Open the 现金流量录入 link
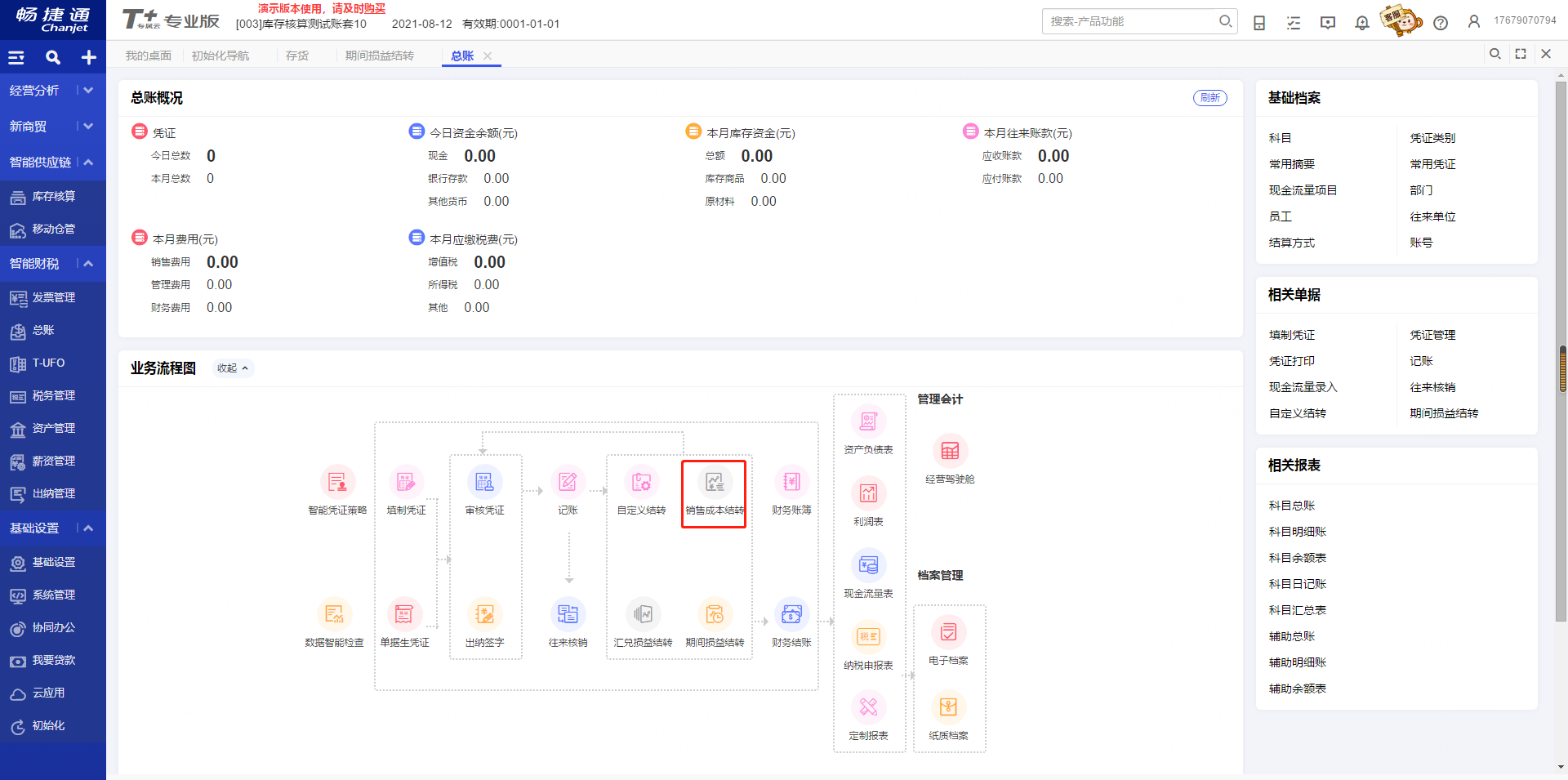This screenshot has height=780, width=1568. 1303,387
